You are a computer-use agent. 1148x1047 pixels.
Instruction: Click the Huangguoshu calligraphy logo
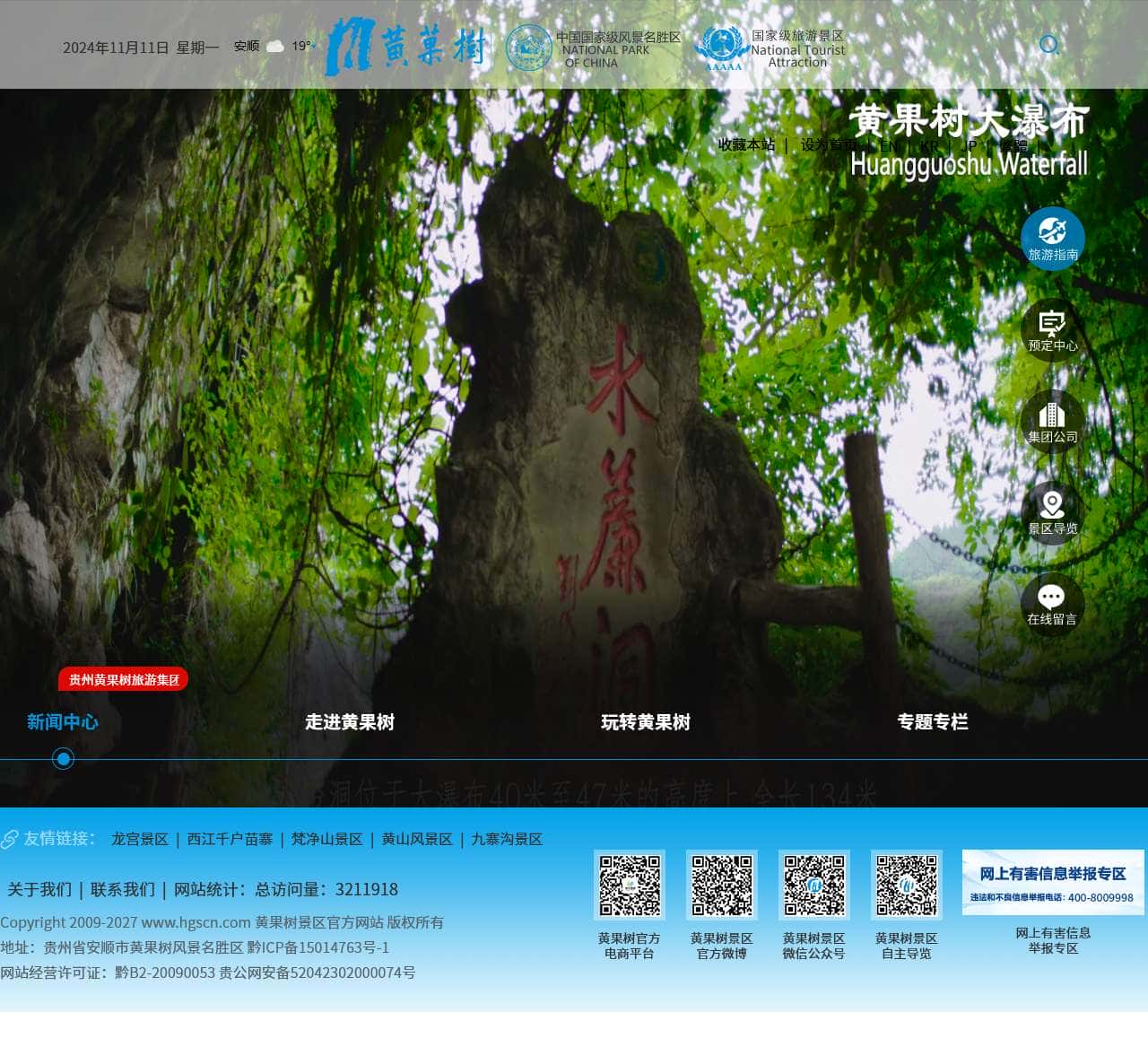406,47
